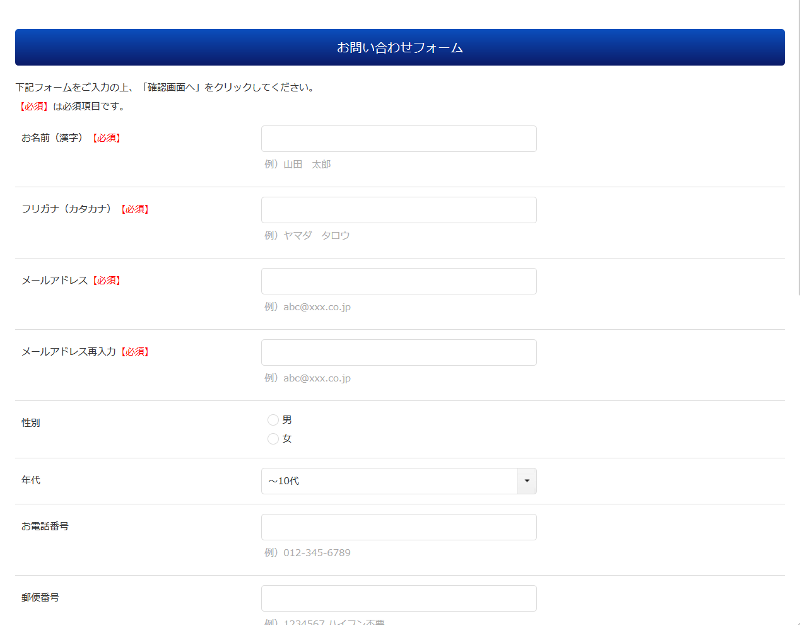800x625 pixels.
Task: Click the お電話番号 label text
Action: tap(45, 525)
